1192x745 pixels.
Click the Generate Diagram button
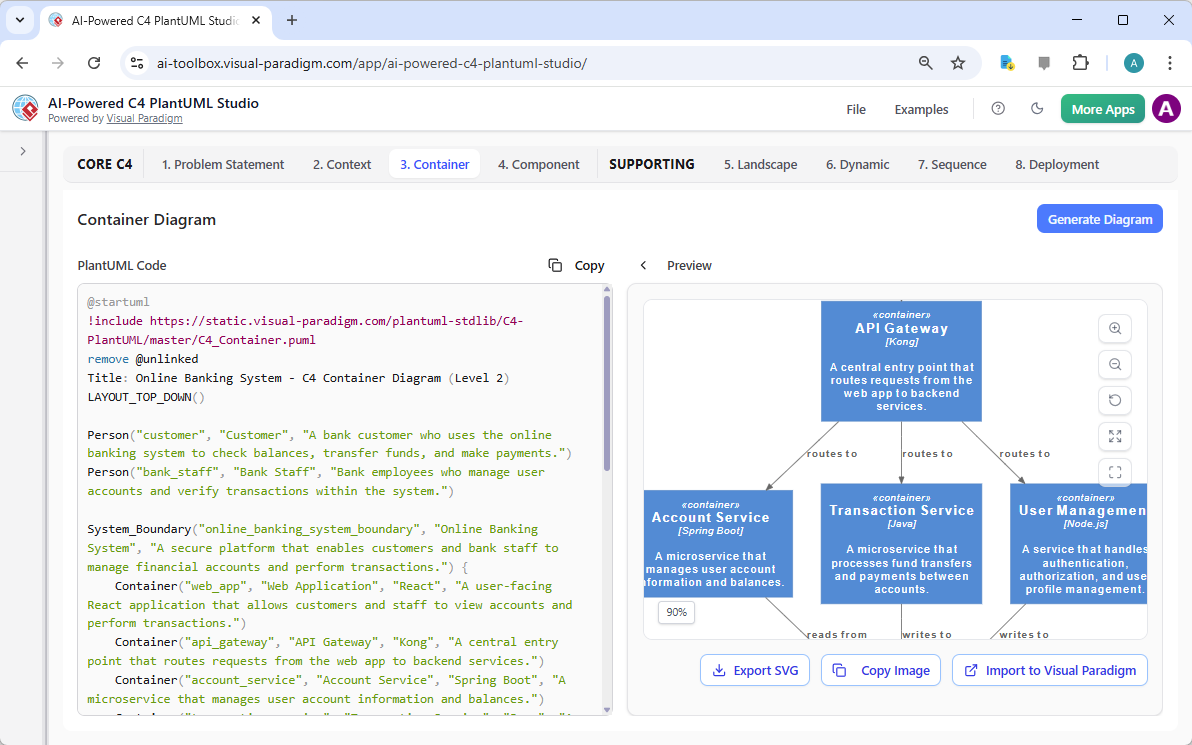coord(1100,218)
